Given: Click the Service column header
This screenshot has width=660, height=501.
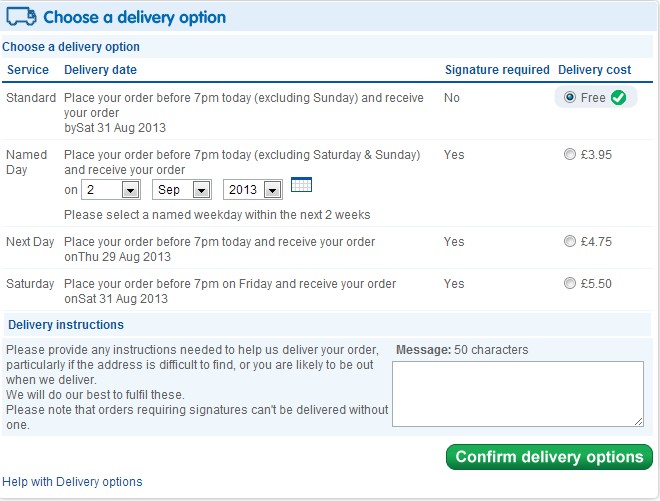Looking at the screenshot, I should pyautogui.click(x=28, y=70).
